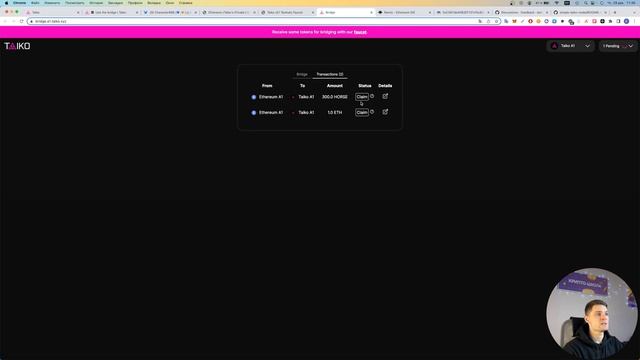Image resolution: width=640 pixels, height=360 pixels.
Task: Click Ethereum icon in HORSE row
Action: pyautogui.click(x=253, y=97)
